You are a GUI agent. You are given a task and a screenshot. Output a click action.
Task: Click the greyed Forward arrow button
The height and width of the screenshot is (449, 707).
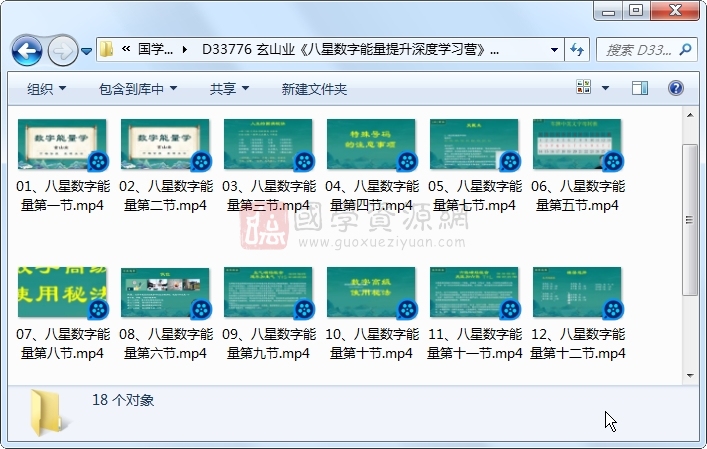click(x=62, y=50)
